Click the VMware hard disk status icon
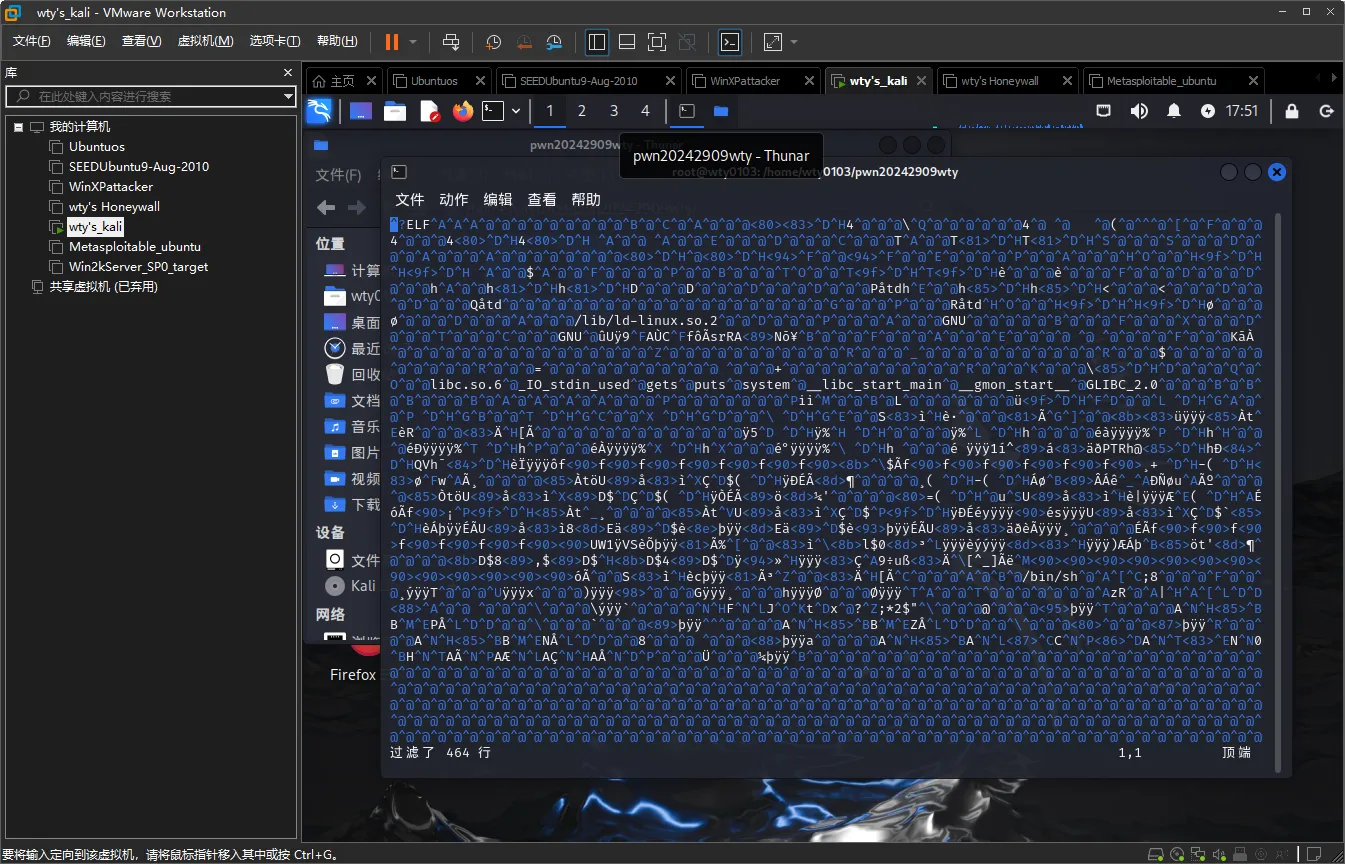This screenshot has width=1345, height=864. point(1158,854)
